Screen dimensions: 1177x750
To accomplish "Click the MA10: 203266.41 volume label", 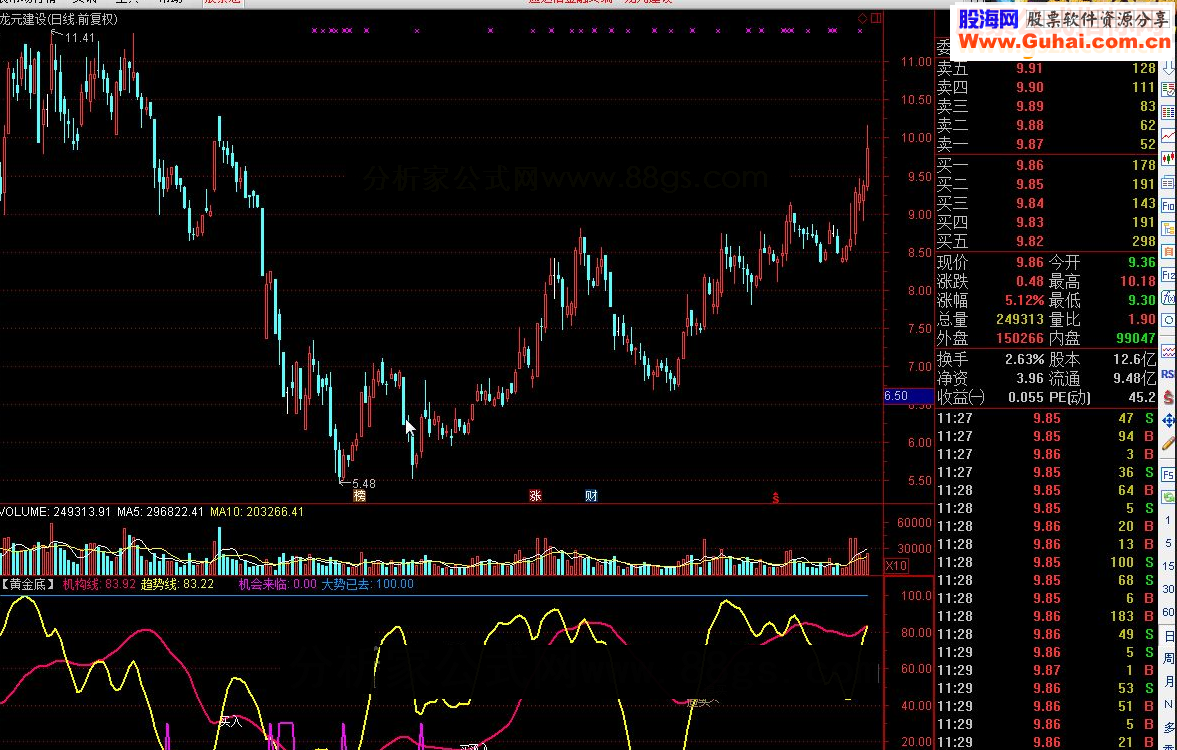I will pos(257,512).
